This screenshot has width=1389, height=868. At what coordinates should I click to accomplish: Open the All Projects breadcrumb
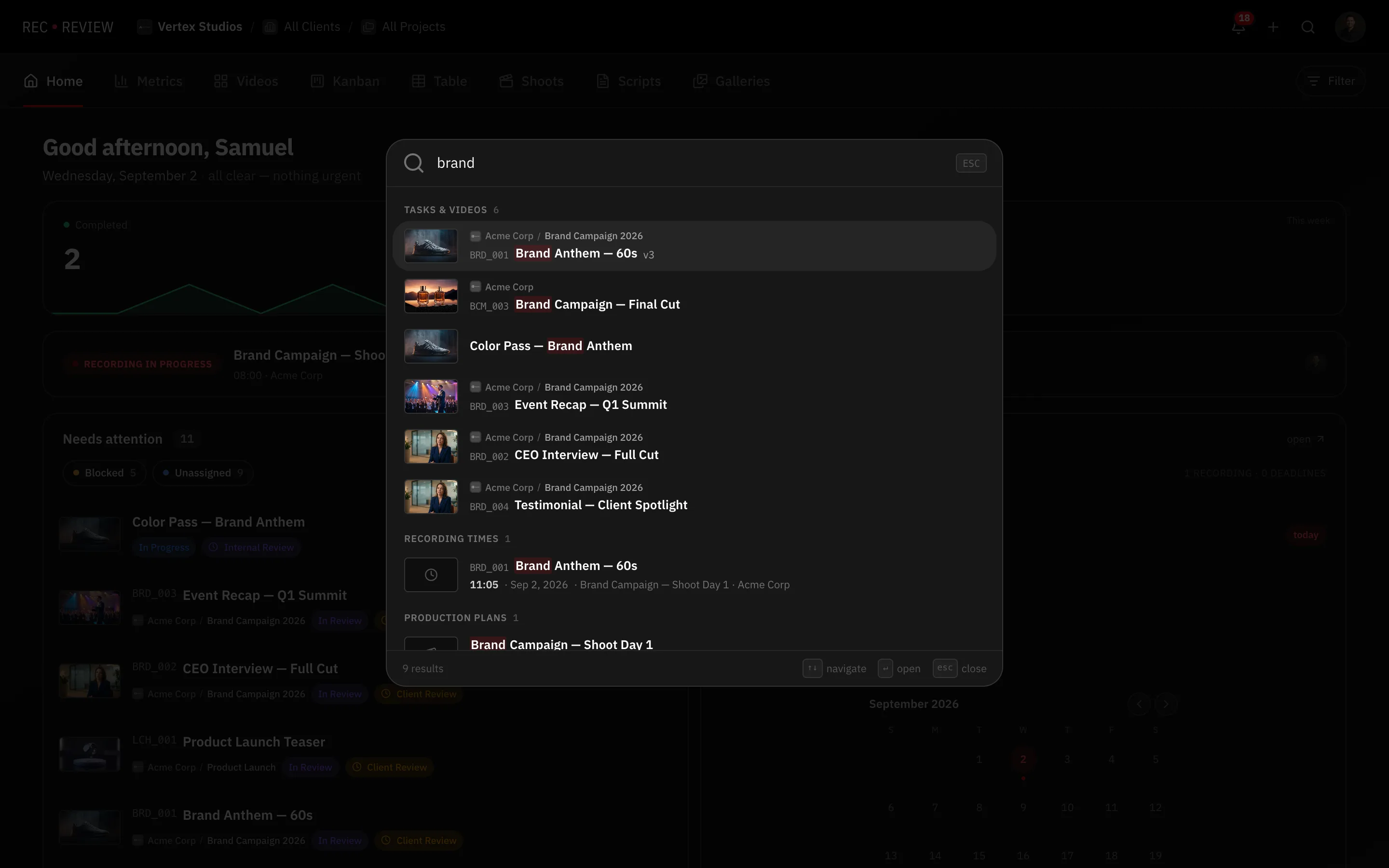click(404, 27)
